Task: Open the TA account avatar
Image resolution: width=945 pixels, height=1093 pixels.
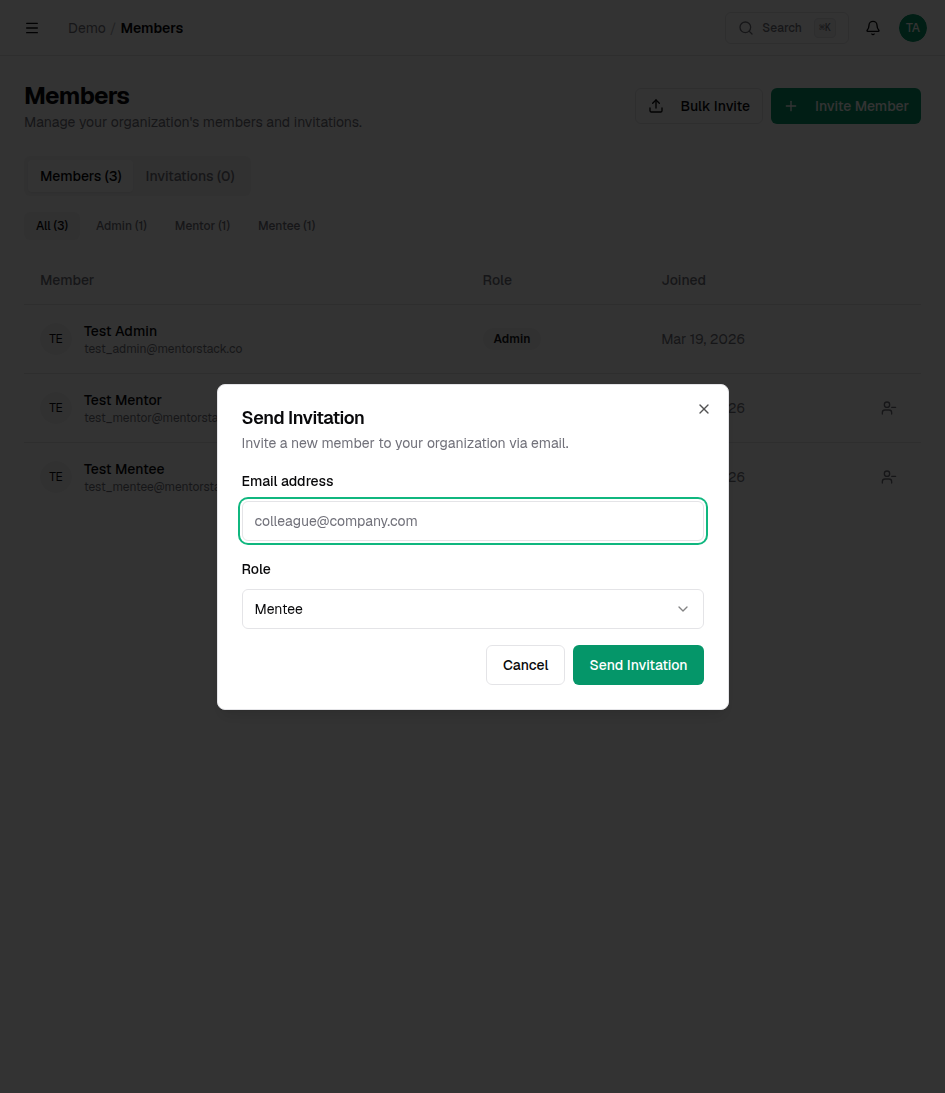Action: tap(912, 27)
